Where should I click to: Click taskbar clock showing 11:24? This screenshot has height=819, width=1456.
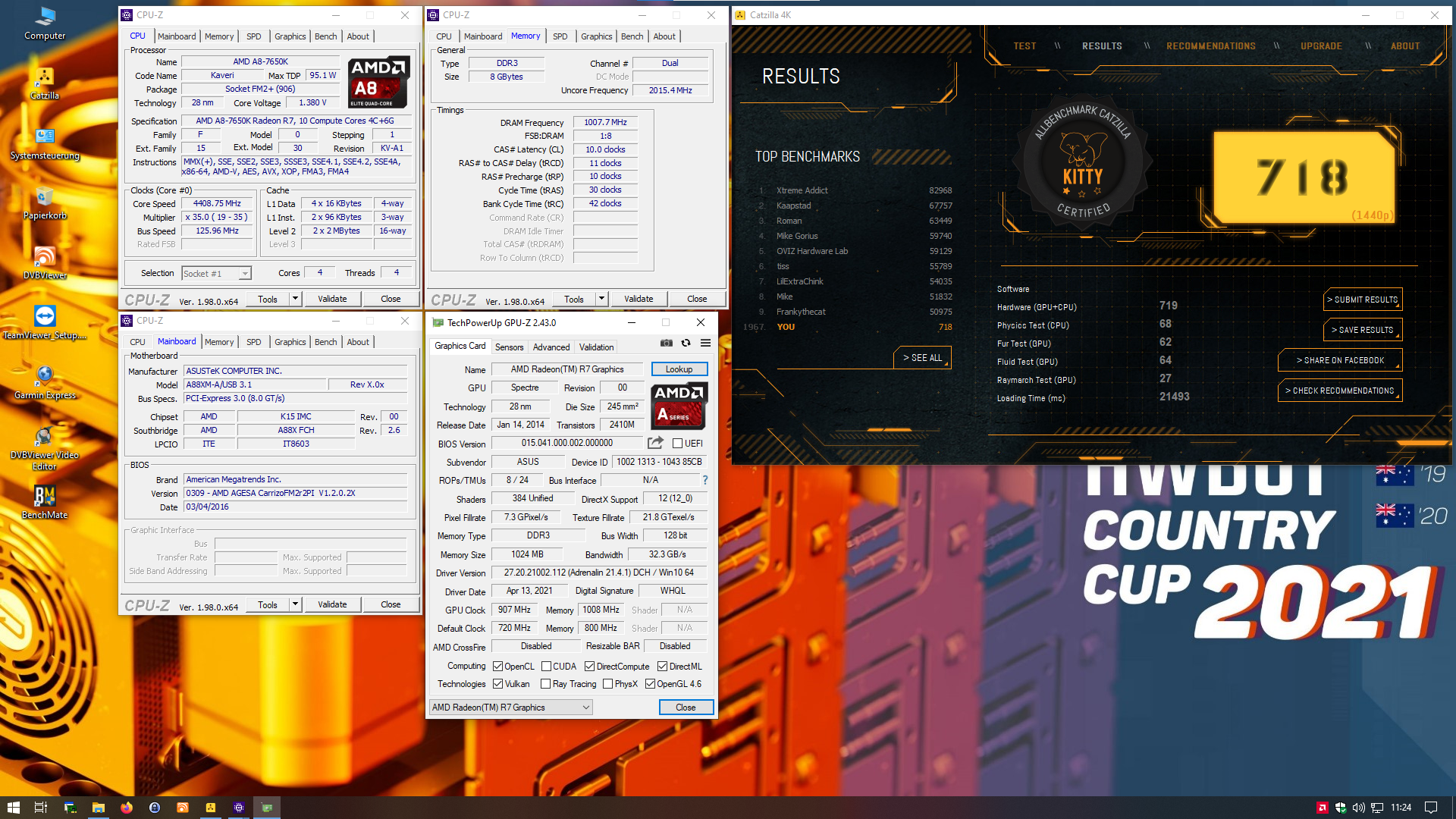tap(1401, 808)
